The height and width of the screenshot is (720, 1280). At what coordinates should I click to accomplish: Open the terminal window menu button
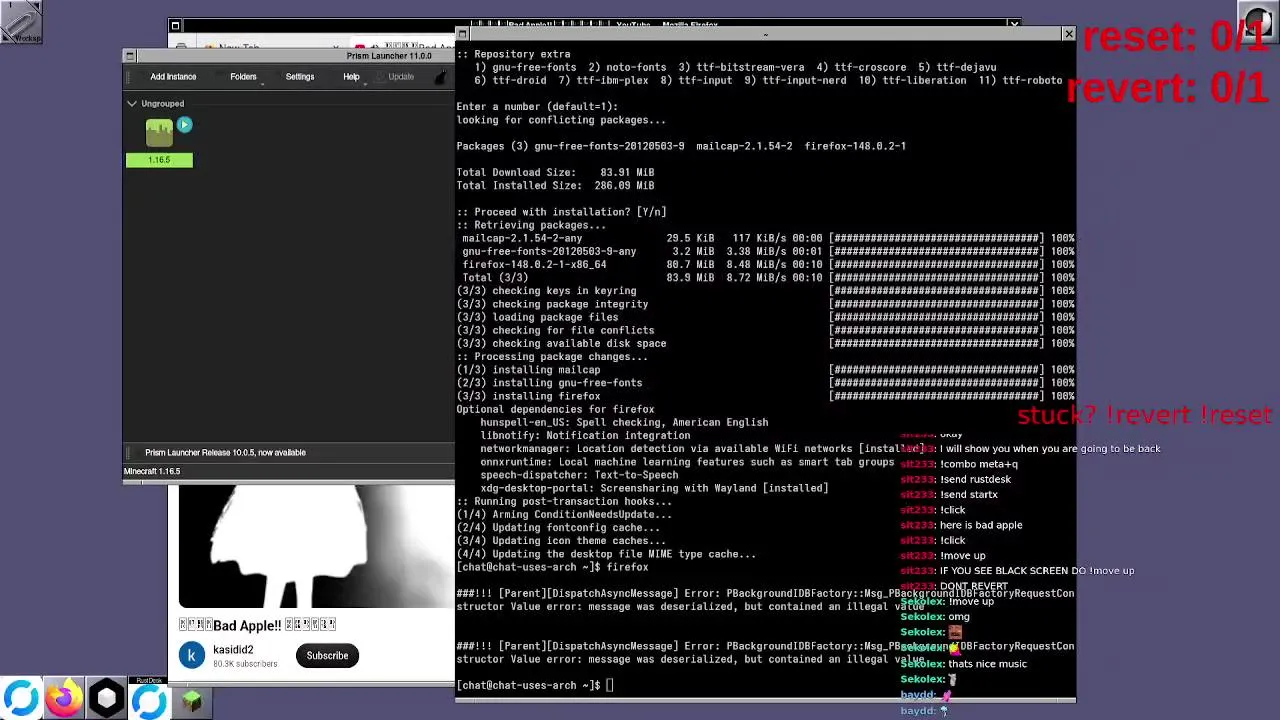coord(462,34)
